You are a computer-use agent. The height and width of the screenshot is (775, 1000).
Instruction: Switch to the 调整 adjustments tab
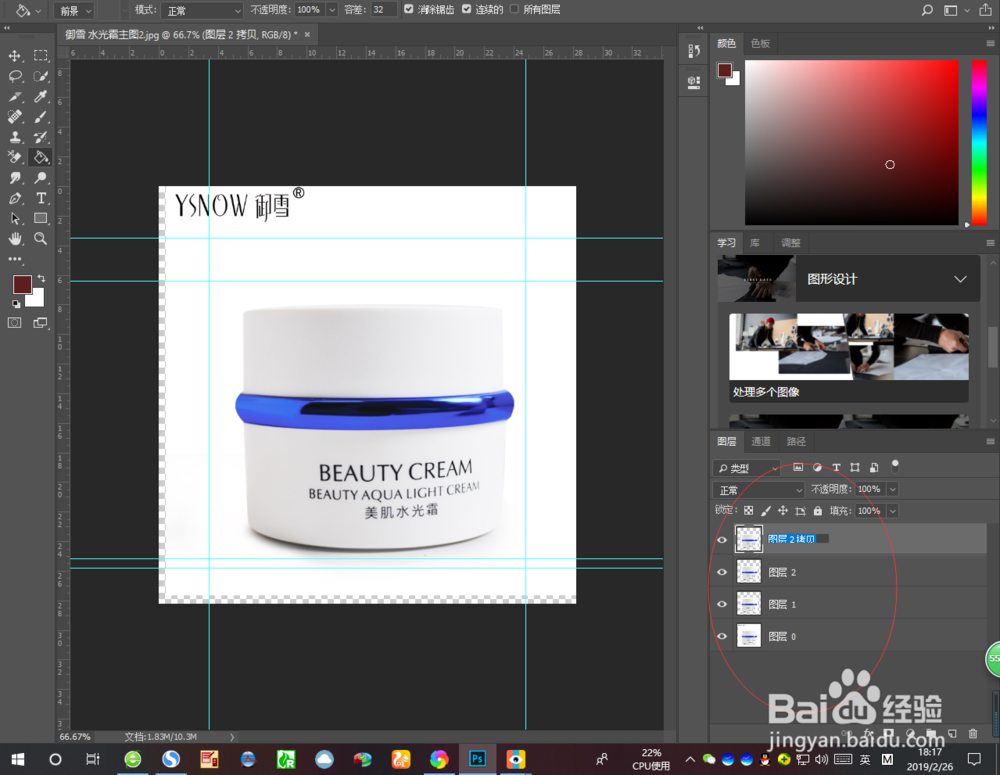tap(791, 243)
